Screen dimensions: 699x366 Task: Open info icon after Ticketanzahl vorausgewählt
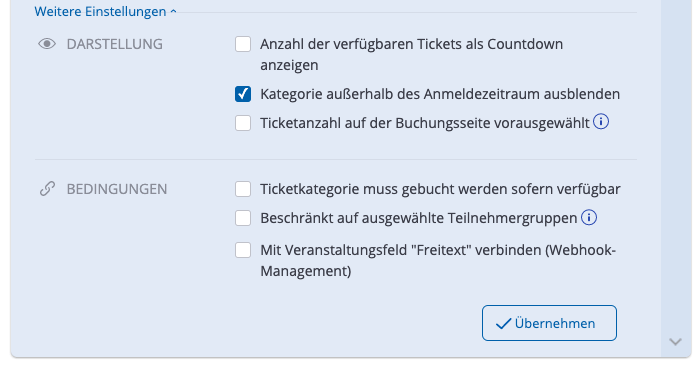(x=601, y=121)
